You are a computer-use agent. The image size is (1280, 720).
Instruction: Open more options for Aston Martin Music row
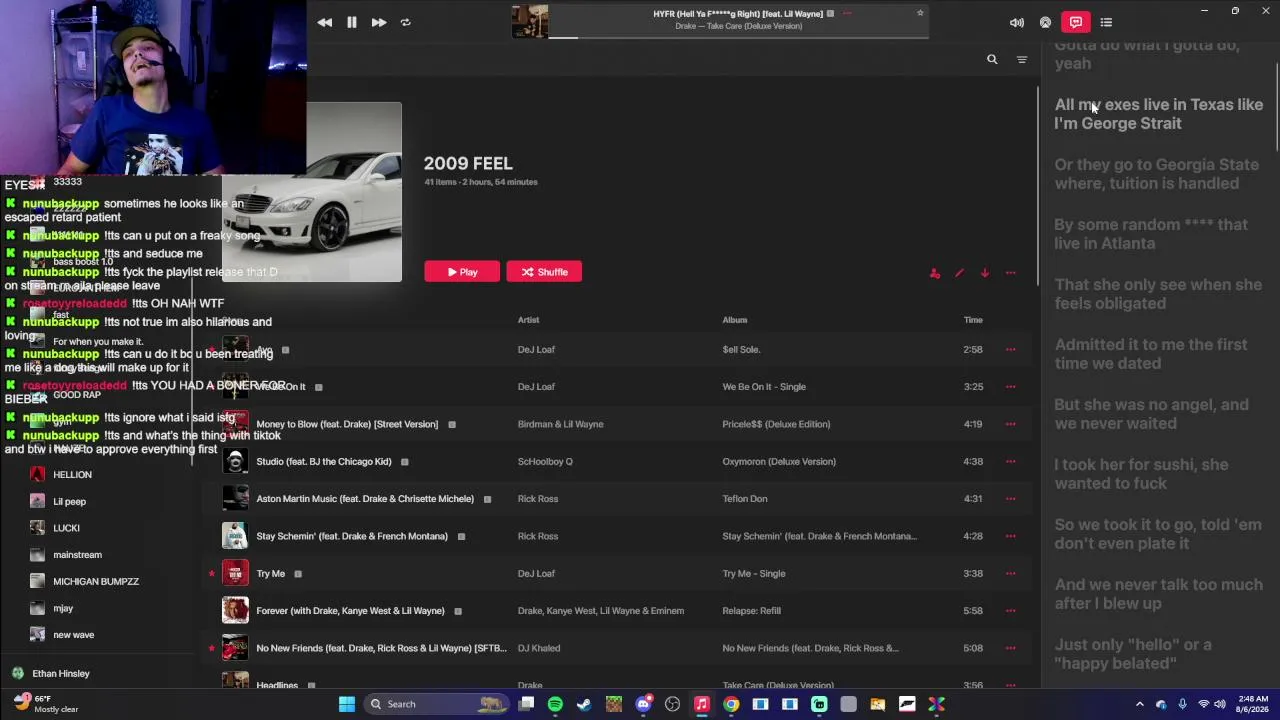[1011, 499]
